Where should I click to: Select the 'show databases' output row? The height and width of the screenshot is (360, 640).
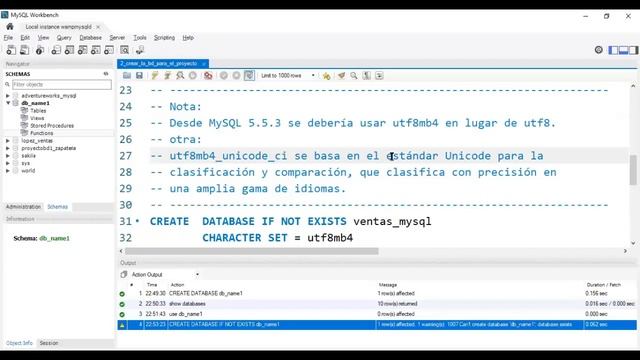pyautogui.click(x=377, y=304)
